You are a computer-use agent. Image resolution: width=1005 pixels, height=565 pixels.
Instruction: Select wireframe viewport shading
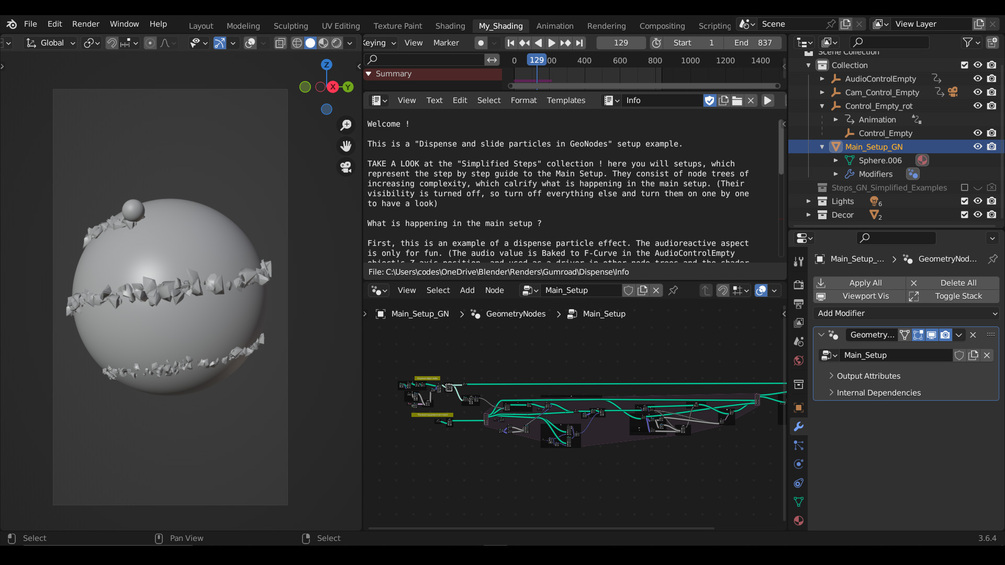[x=297, y=43]
